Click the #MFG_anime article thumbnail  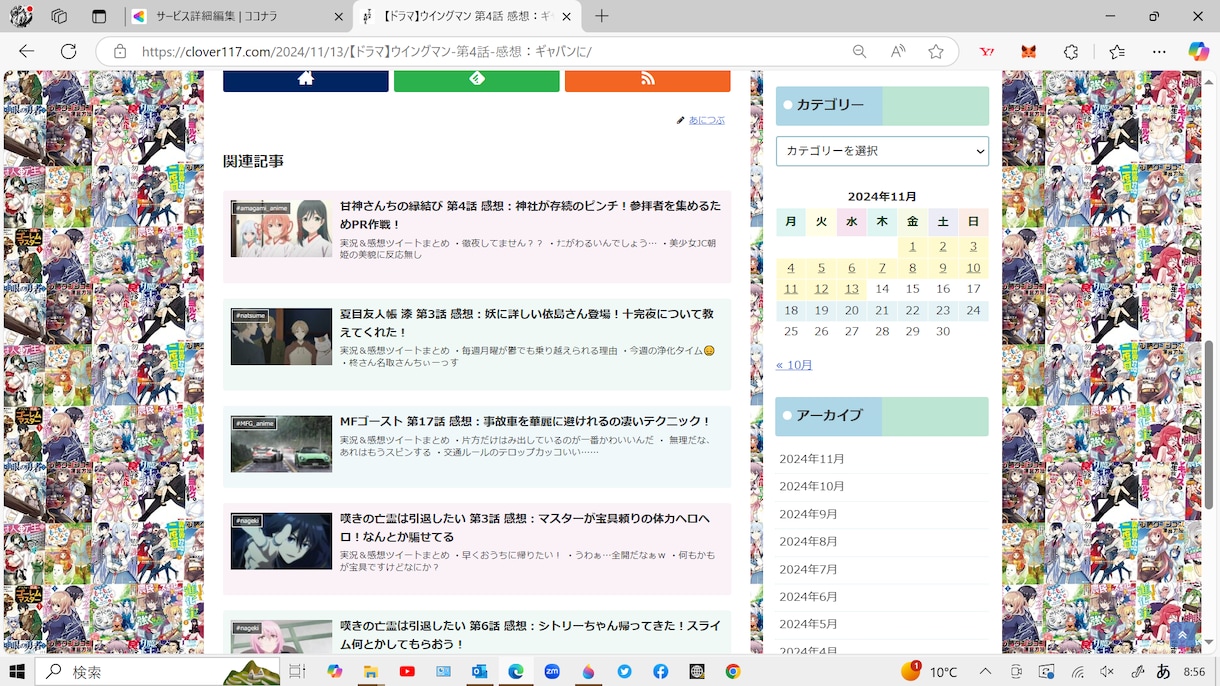pyautogui.click(x=282, y=444)
